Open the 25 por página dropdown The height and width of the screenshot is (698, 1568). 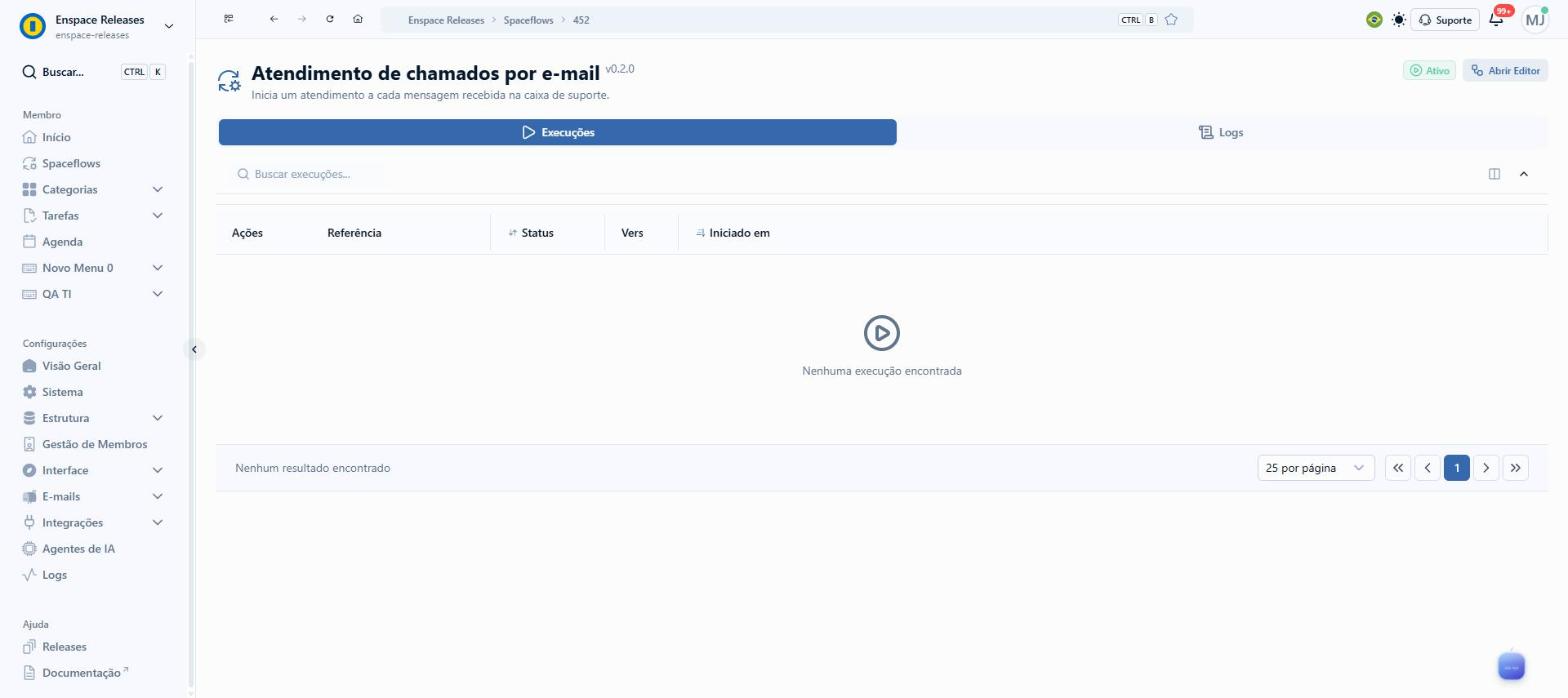1315,468
